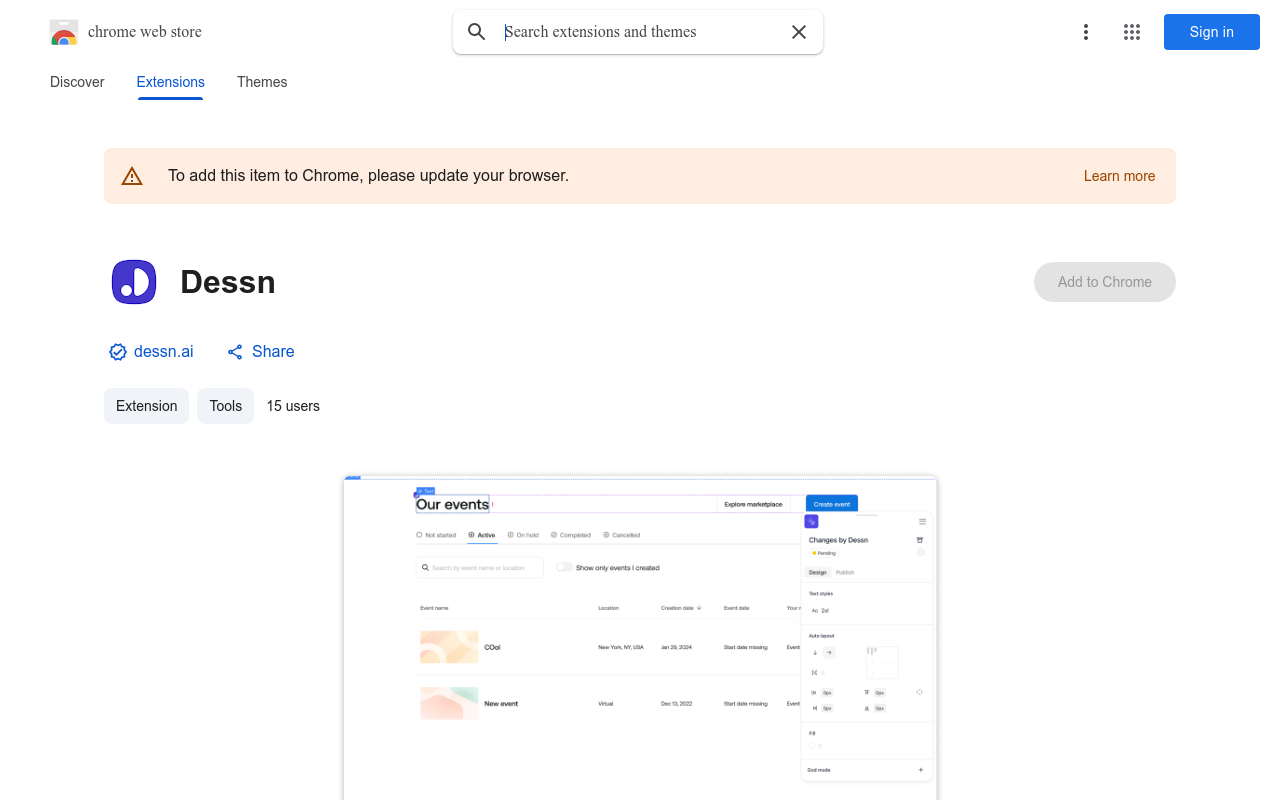Click the chrome web store title text
The image size is (1280, 800).
click(145, 32)
